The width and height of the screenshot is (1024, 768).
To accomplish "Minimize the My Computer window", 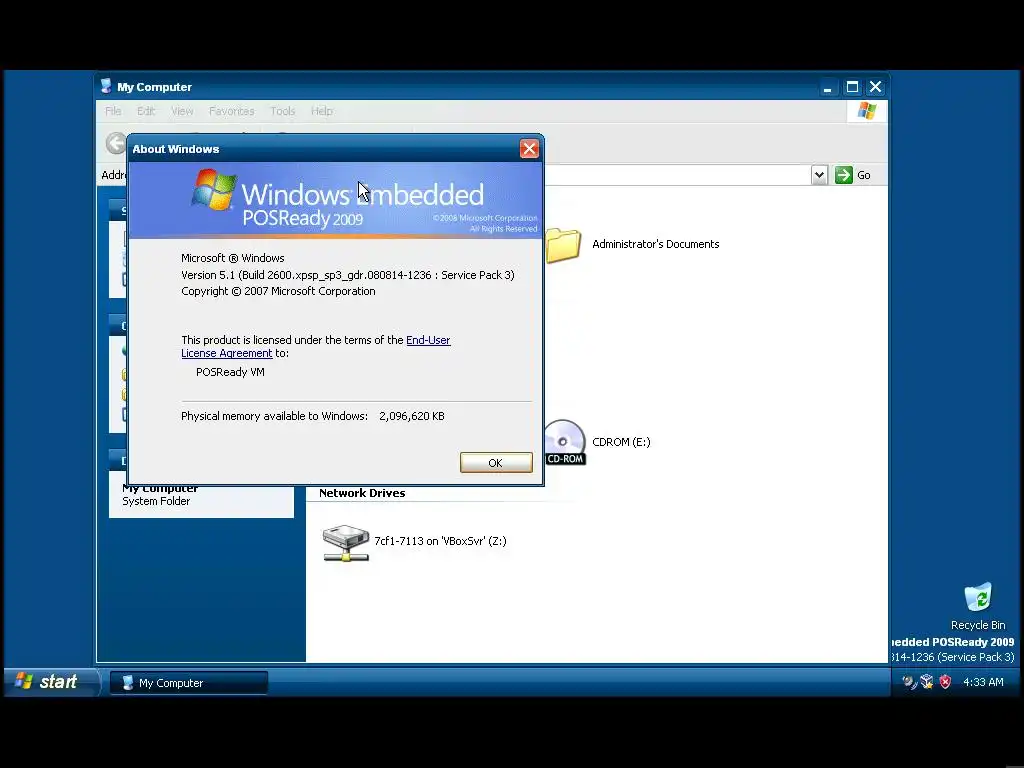I will click(x=827, y=87).
